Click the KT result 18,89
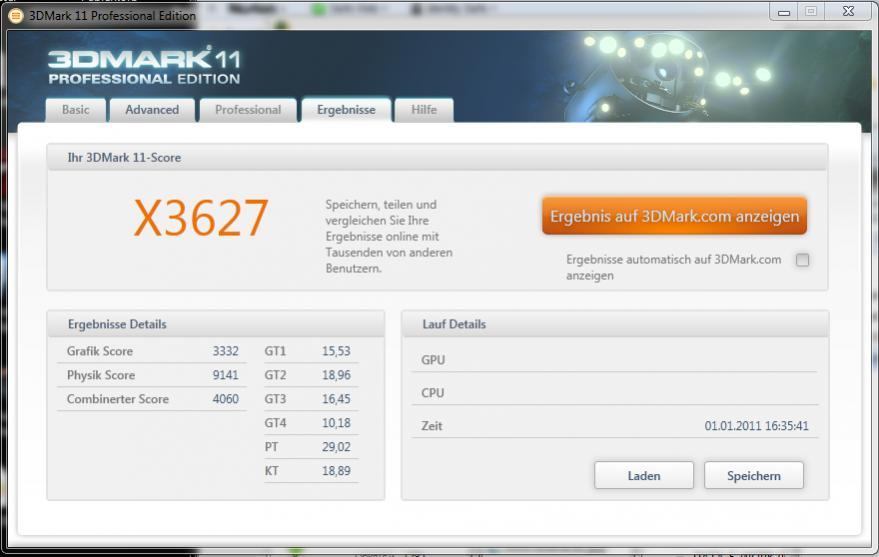879x557 pixels. tap(336, 471)
